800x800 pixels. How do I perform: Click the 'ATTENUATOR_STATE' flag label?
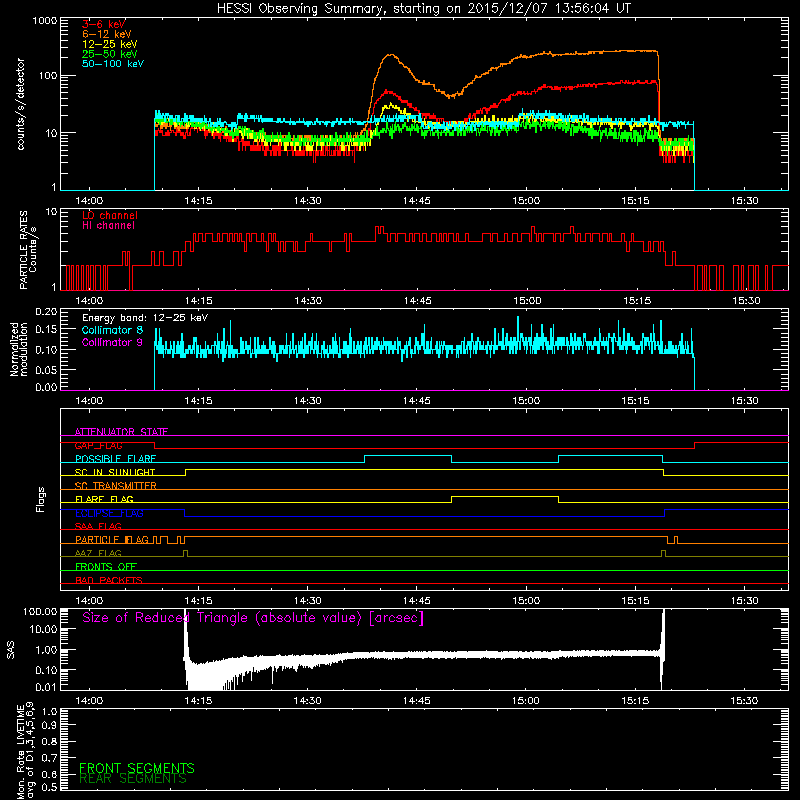pos(121,432)
